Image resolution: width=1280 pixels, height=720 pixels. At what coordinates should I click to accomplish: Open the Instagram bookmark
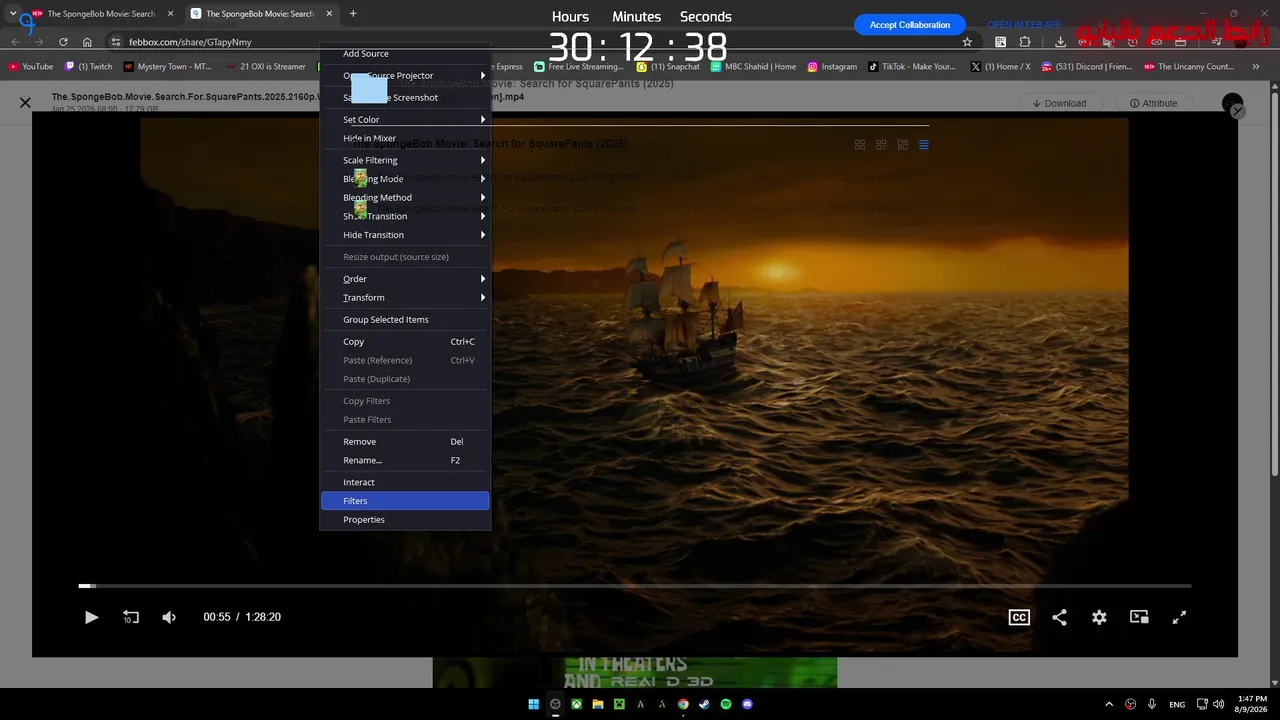(x=832, y=67)
